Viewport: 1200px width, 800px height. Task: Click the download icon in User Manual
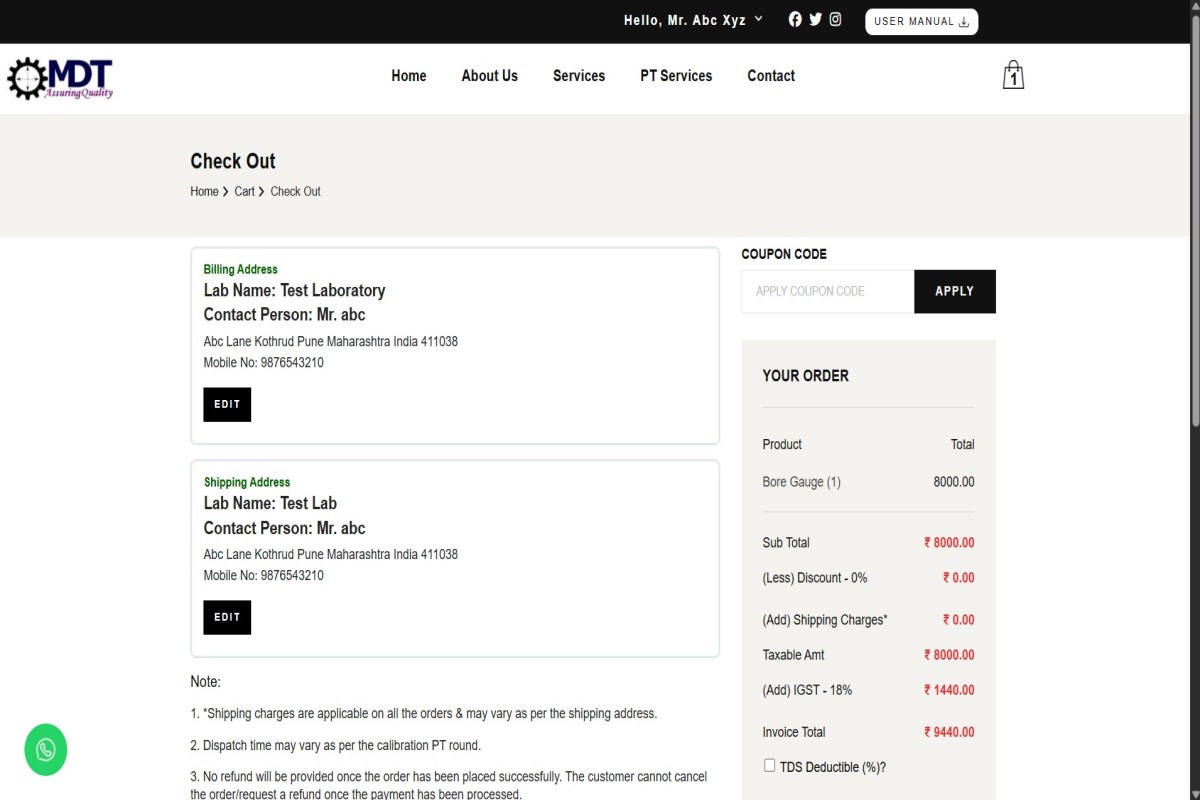[964, 22]
